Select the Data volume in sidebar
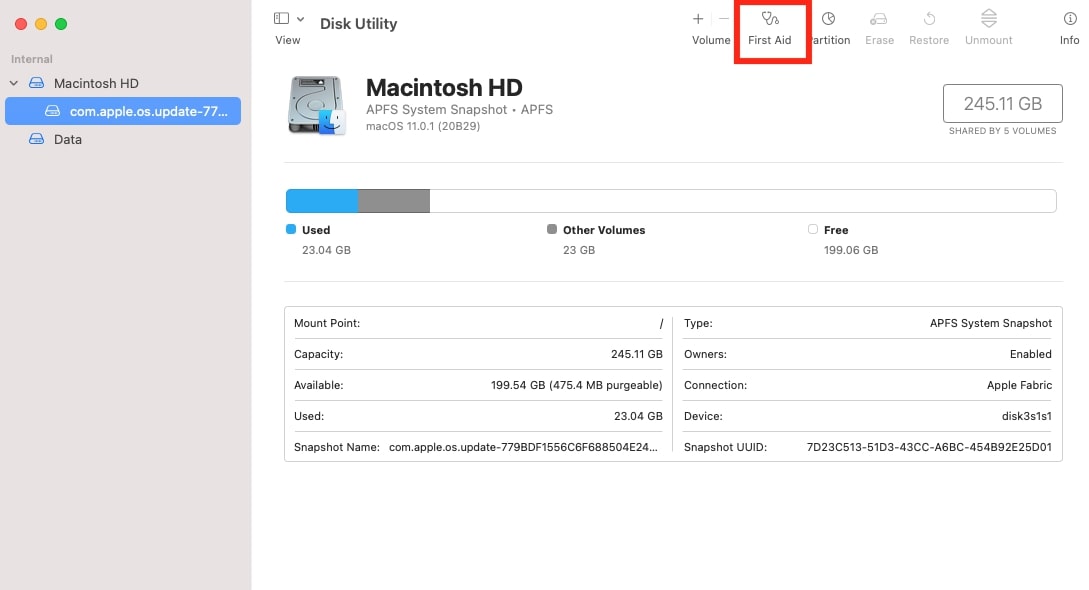The image size is (1089, 590). point(67,140)
